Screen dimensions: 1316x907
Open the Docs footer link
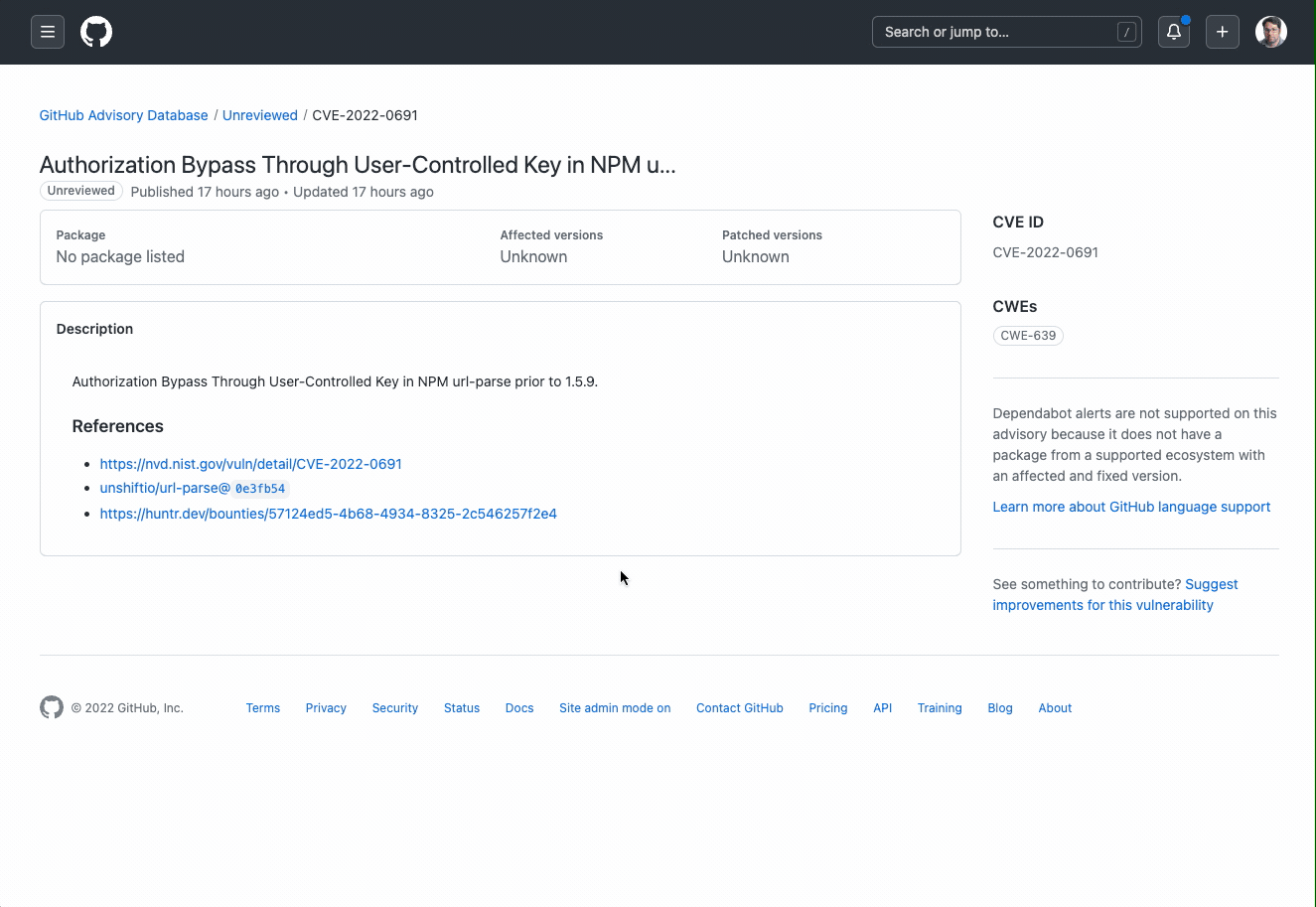(x=519, y=708)
